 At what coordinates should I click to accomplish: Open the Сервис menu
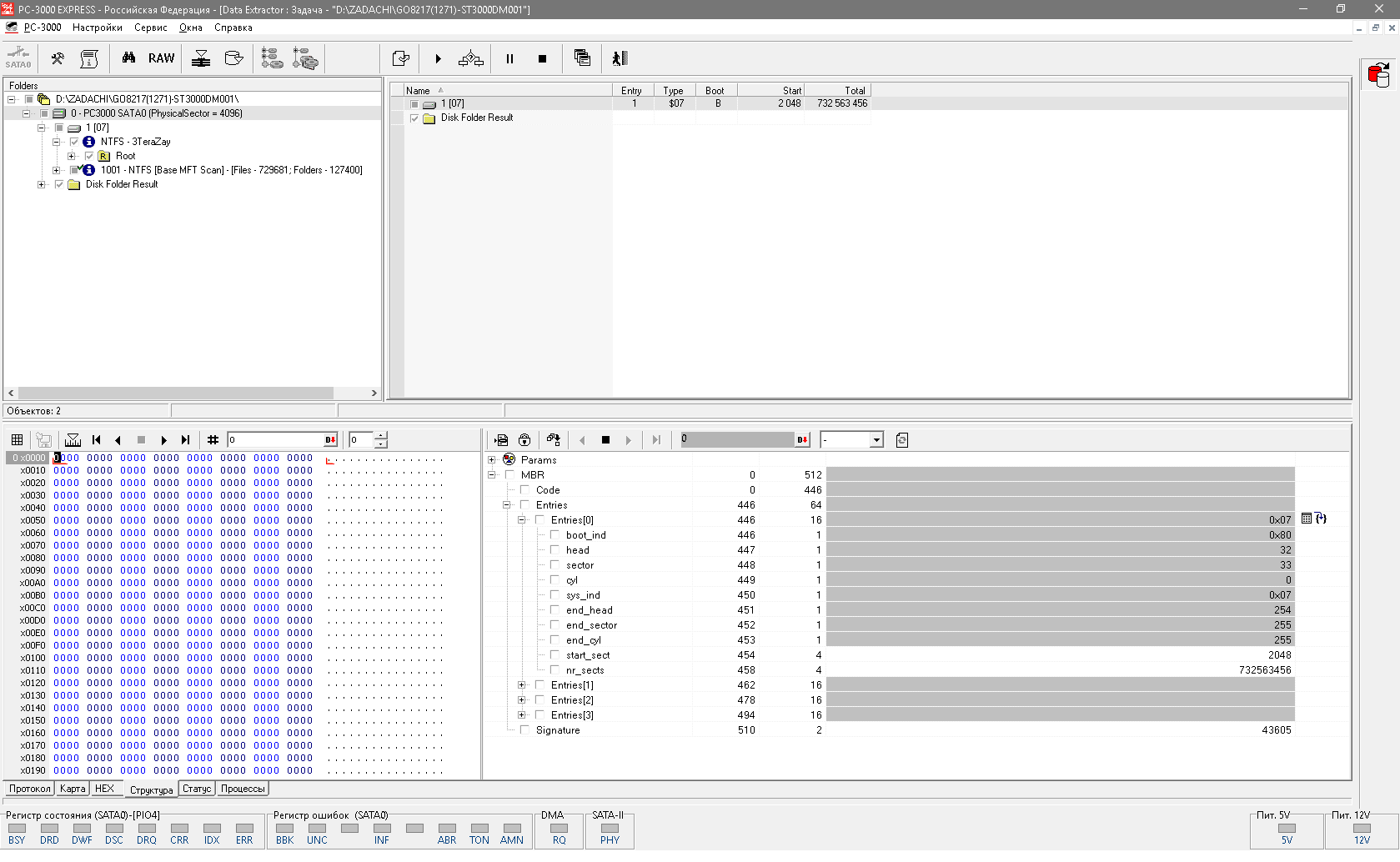pyautogui.click(x=150, y=28)
